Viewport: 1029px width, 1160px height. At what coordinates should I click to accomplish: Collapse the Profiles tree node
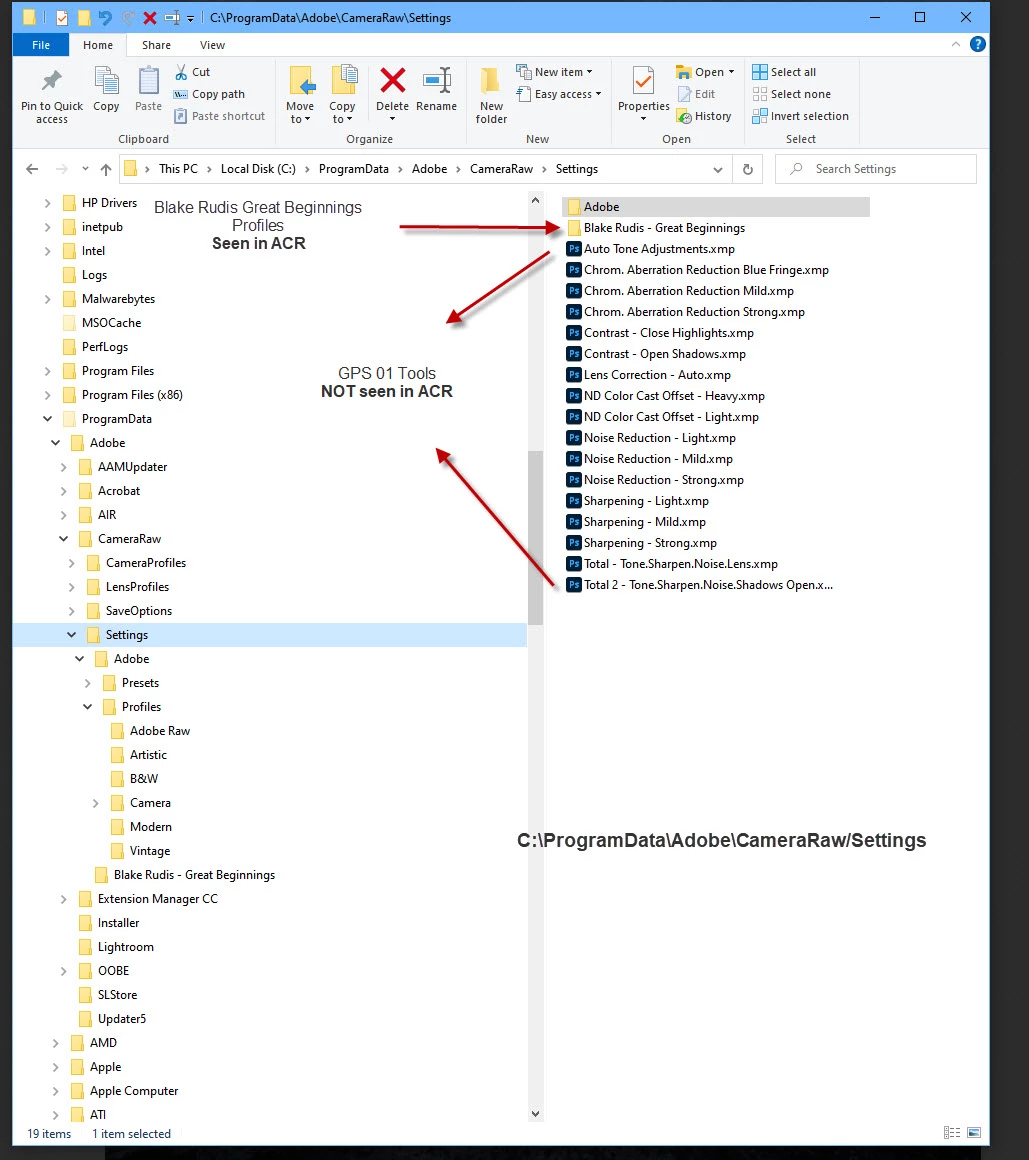[87, 707]
